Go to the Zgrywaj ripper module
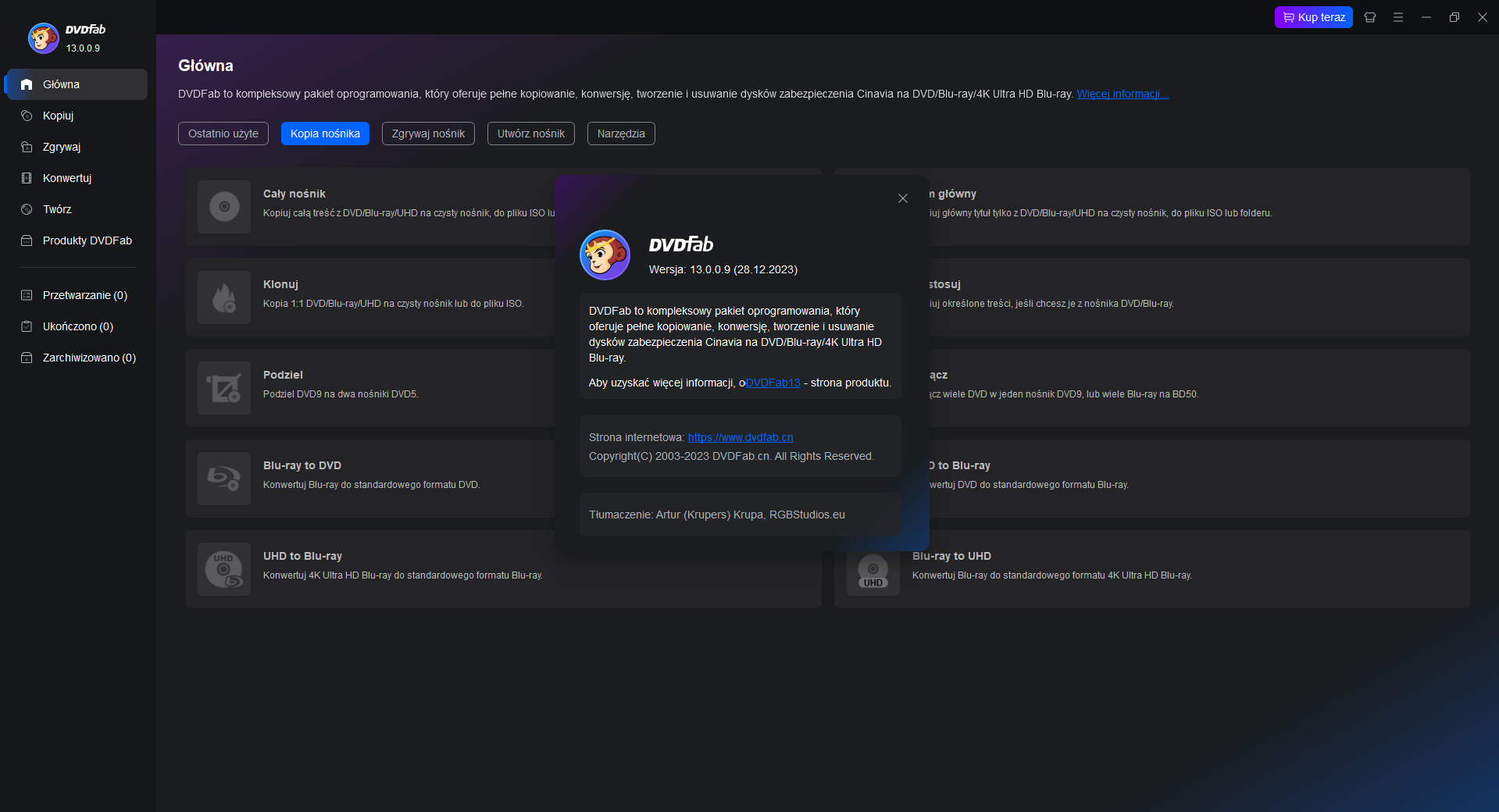 pos(77,147)
